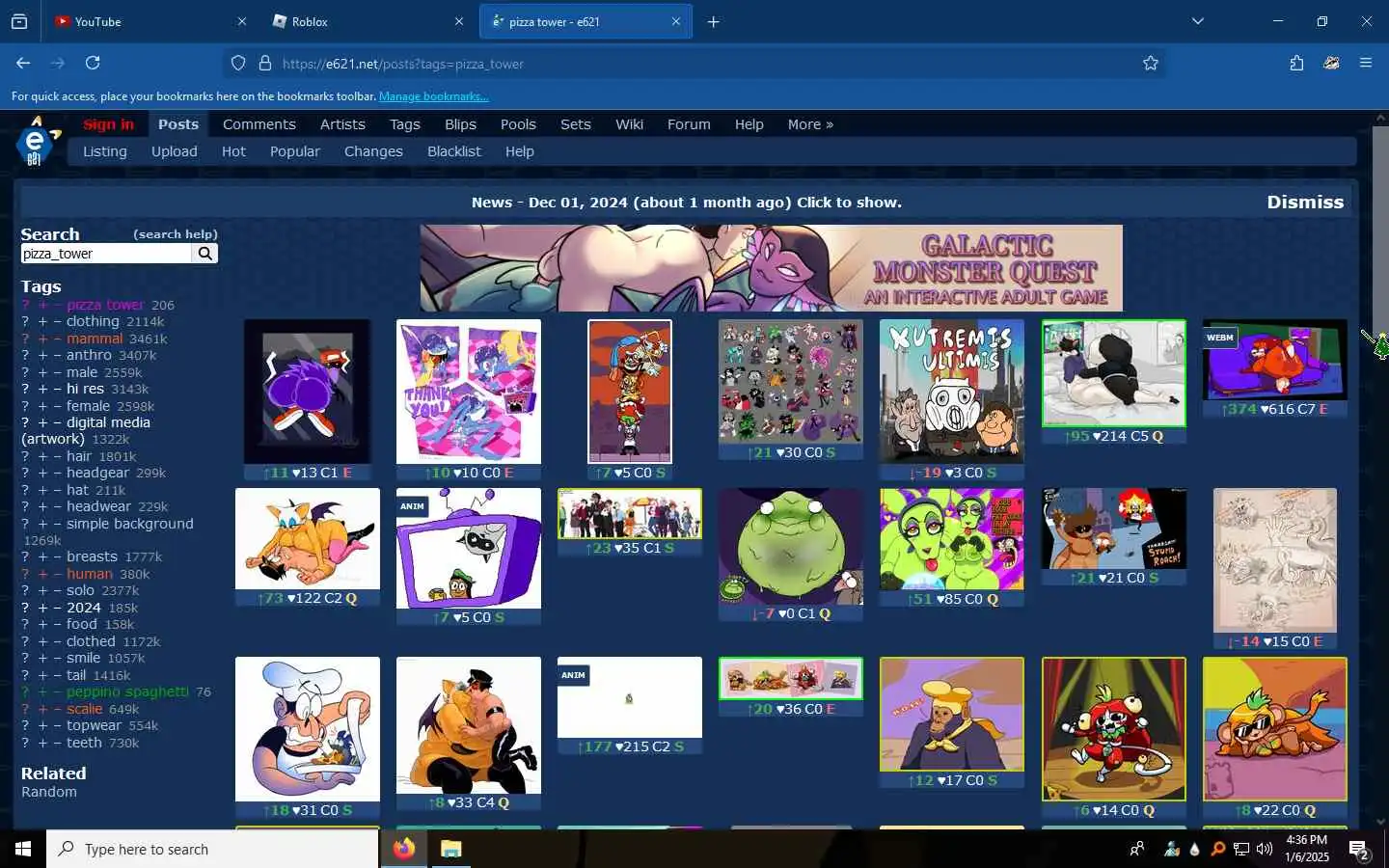Switch to the YouTube tab
1389x868 pixels.
[x=150, y=21]
